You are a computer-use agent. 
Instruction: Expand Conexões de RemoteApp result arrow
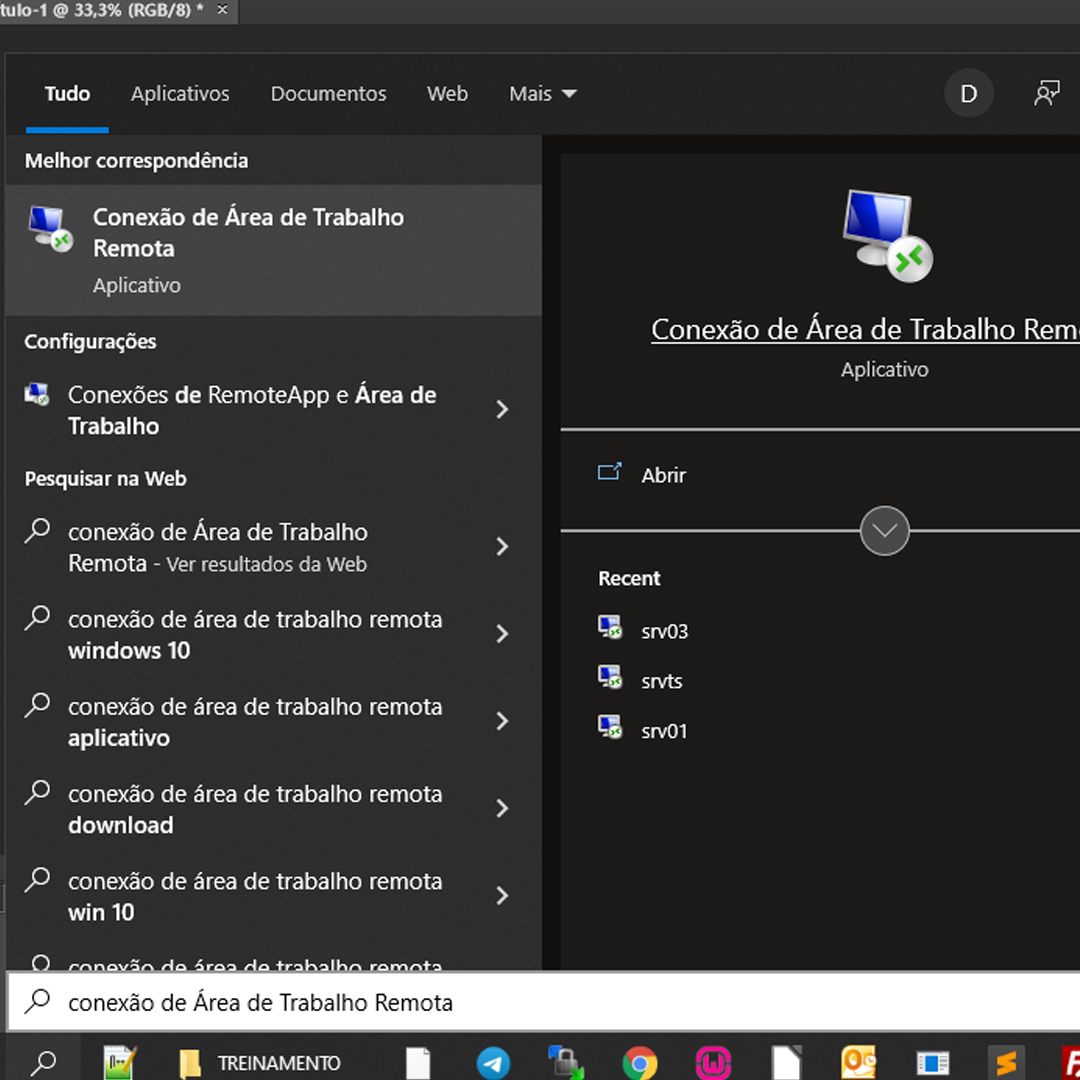[502, 410]
